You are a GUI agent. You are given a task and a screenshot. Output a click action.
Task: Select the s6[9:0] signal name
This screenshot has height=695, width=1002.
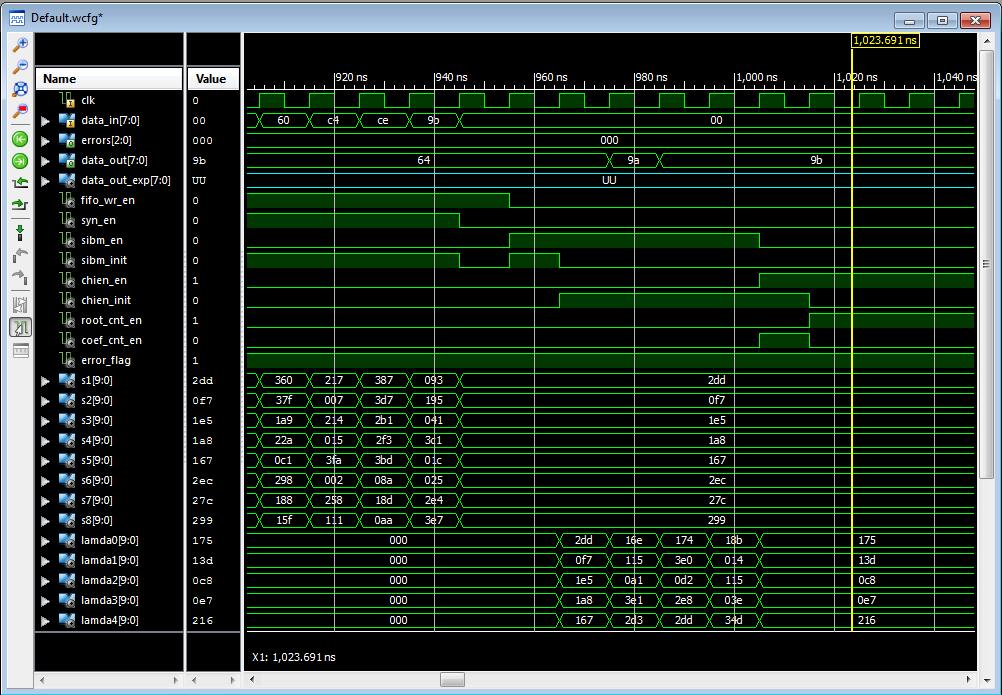[96, 480]
